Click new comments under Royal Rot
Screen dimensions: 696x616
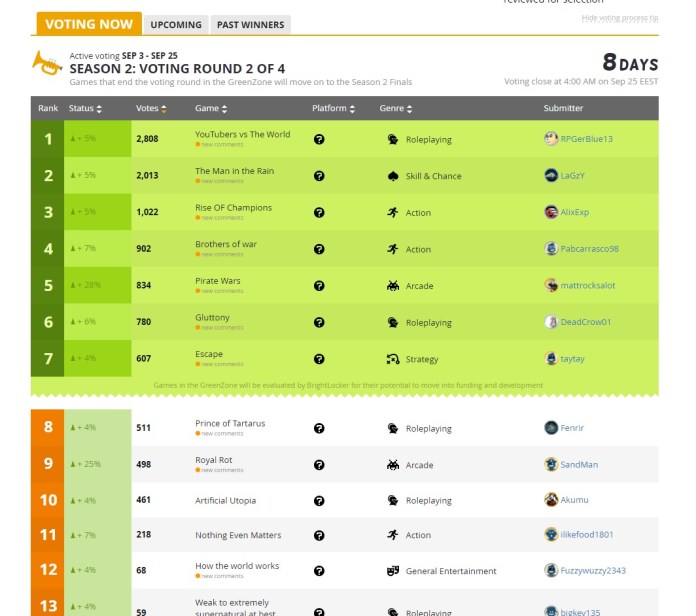coord(219,470)
